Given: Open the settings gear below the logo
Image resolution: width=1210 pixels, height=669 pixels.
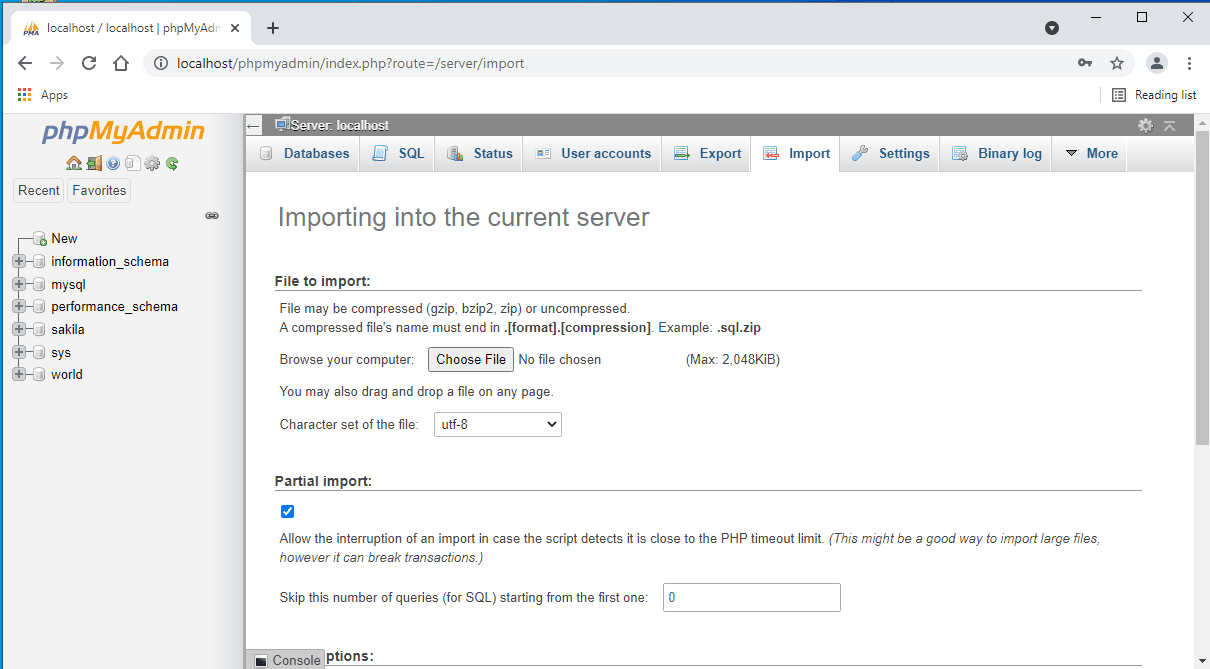Looking at the screenshot, I should pos(153,163).
